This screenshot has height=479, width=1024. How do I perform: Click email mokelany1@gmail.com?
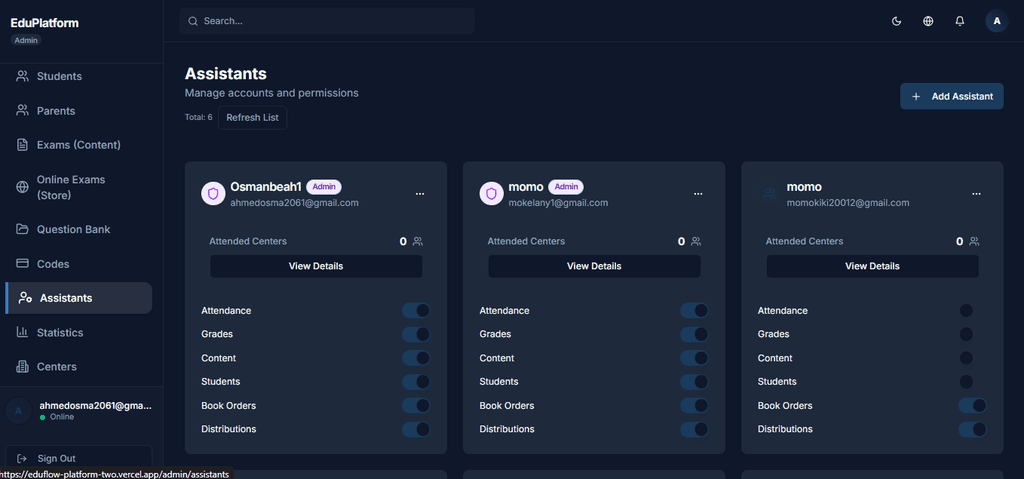(x=558, y=203)
